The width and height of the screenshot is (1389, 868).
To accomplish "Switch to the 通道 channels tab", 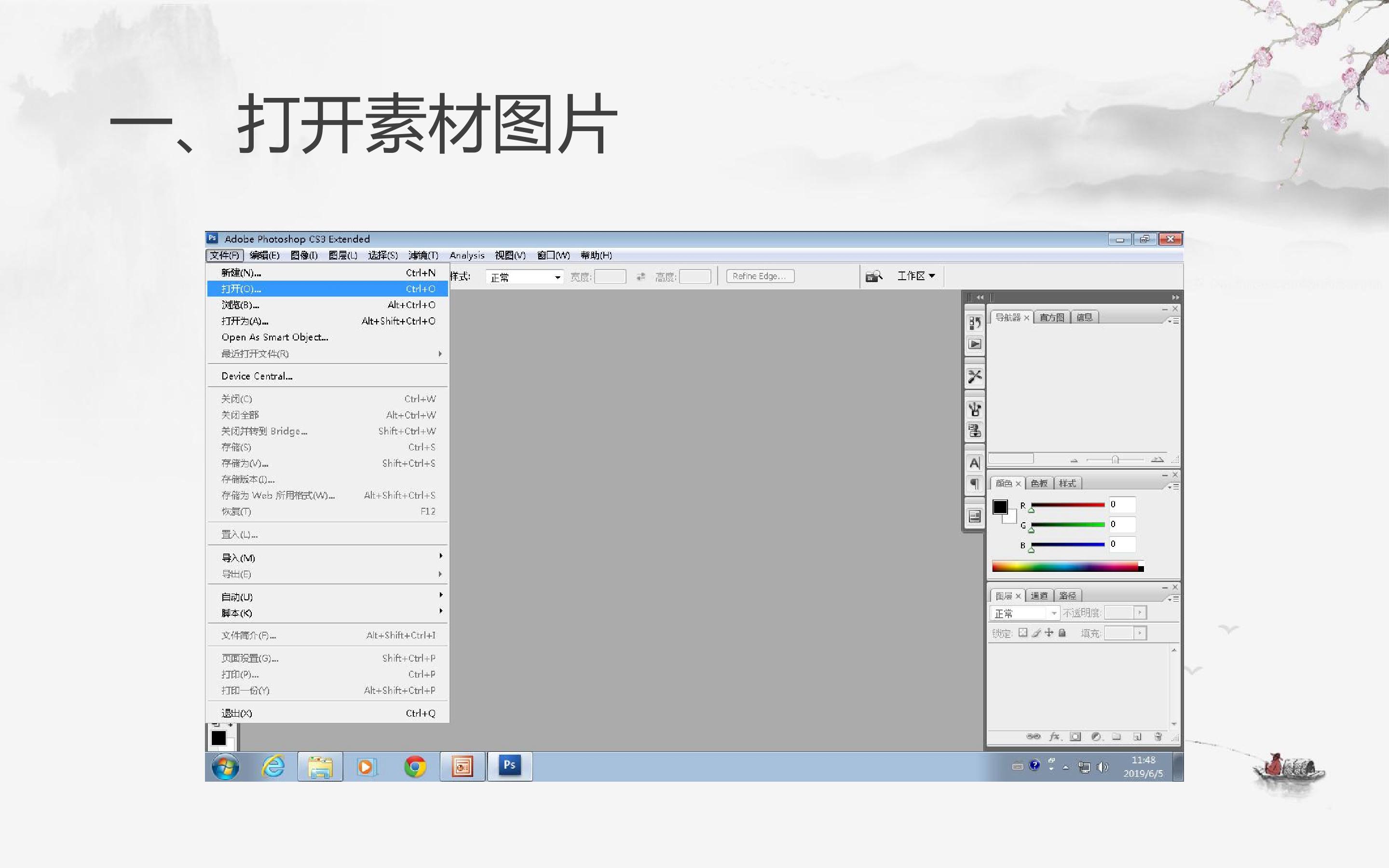I will (x=1039, y=596).
